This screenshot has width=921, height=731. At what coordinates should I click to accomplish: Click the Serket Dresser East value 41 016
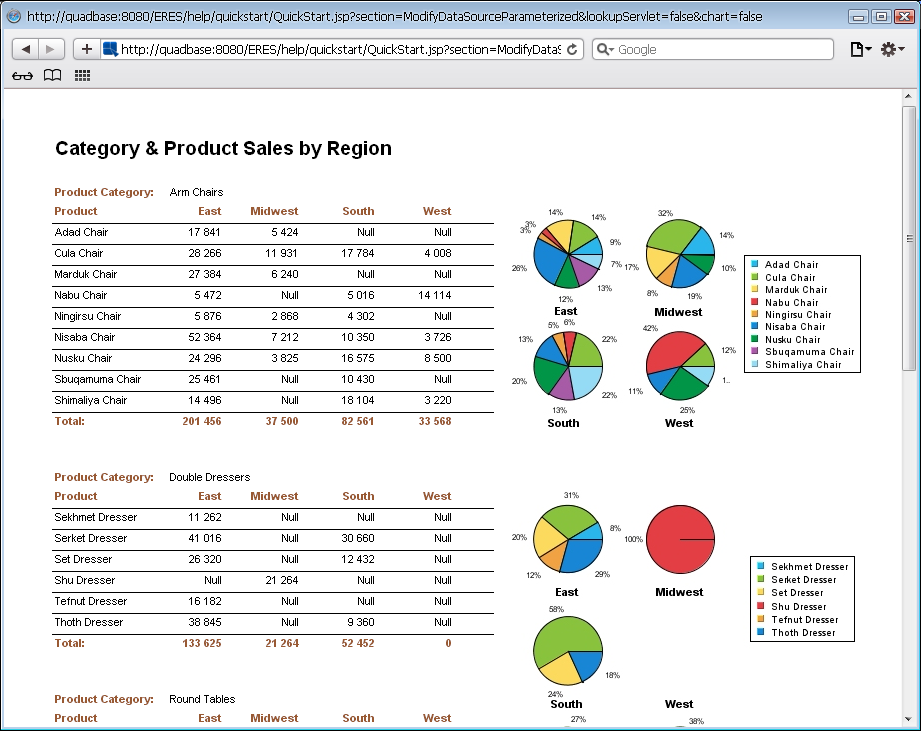tap(204, 538)
